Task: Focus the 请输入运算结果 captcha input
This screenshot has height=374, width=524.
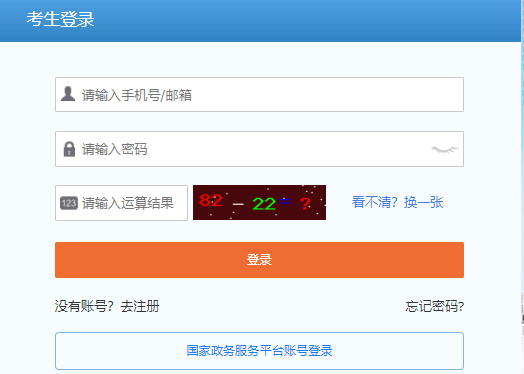Action: point(121,203)
